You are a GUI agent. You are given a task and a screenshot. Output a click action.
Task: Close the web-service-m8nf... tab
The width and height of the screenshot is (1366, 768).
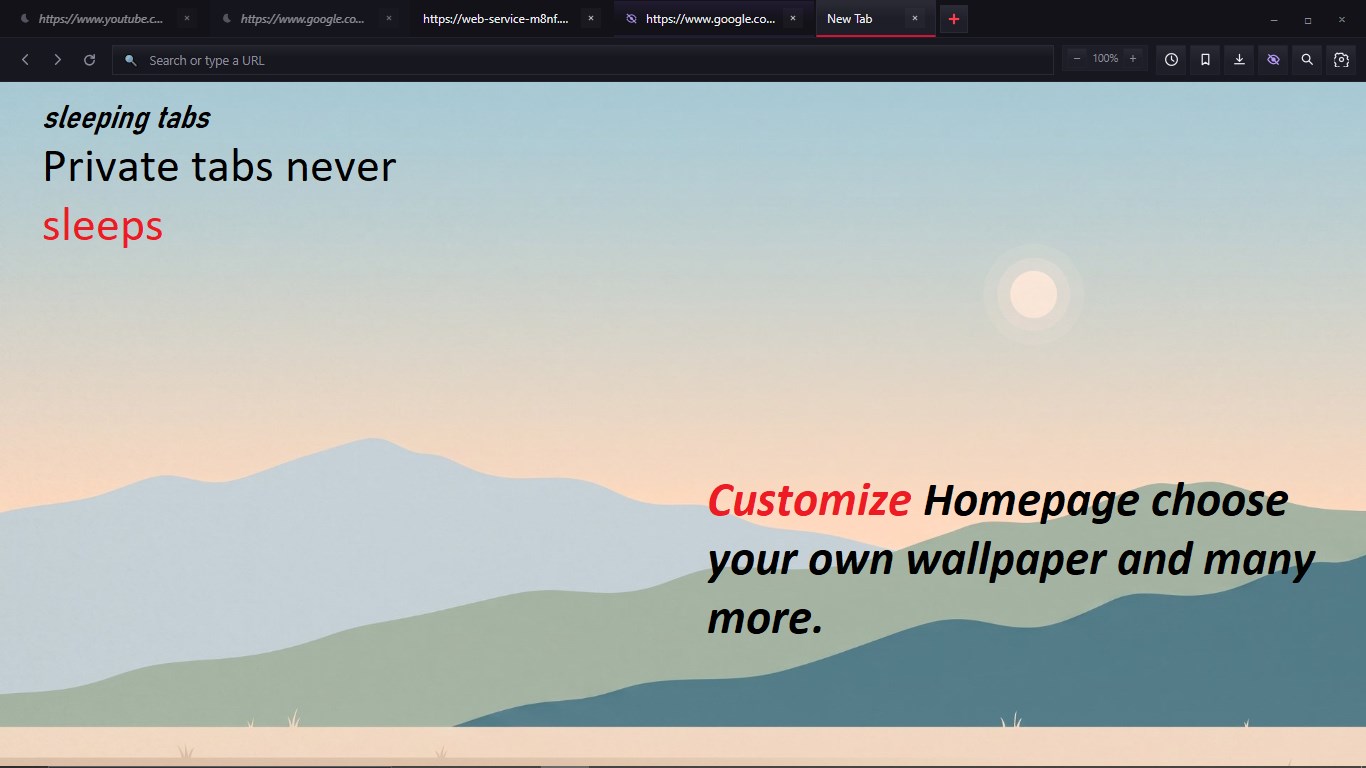[591, 19]
